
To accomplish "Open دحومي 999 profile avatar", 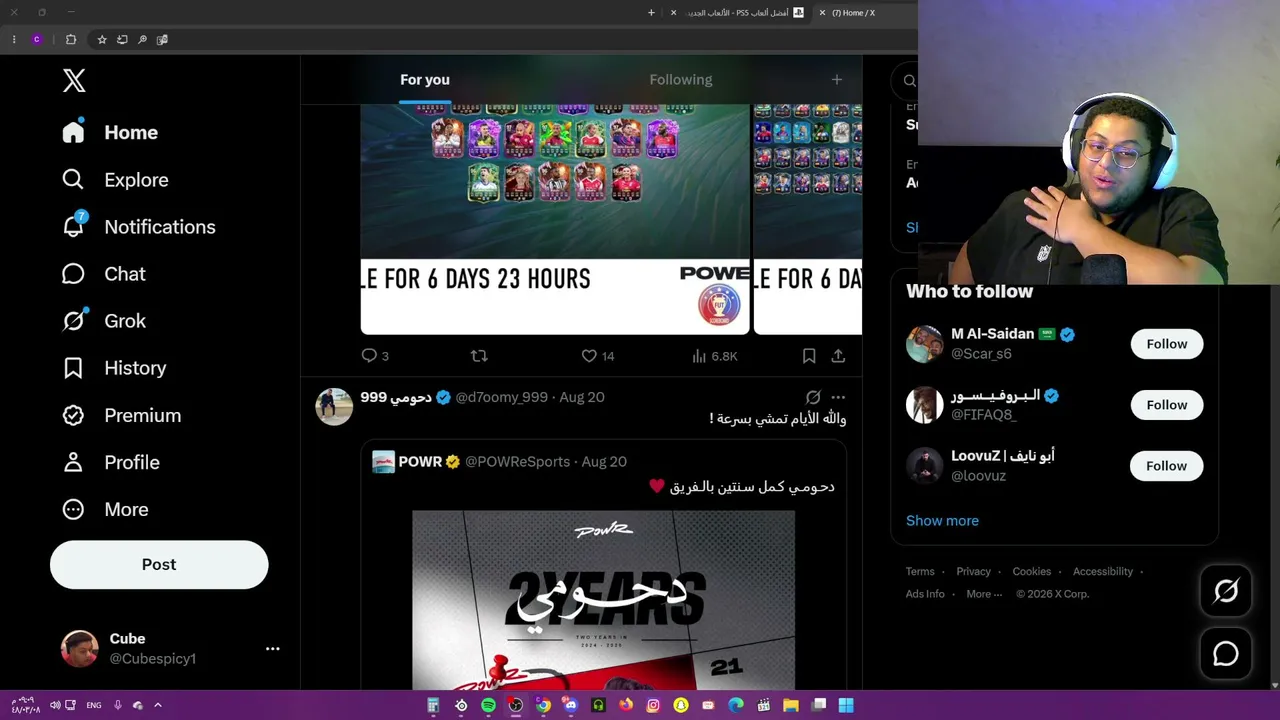I will 334,407.
